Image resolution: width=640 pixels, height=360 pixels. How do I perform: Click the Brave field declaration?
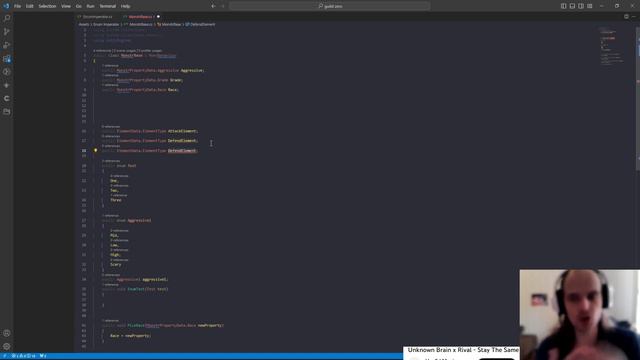pos(142,80)
